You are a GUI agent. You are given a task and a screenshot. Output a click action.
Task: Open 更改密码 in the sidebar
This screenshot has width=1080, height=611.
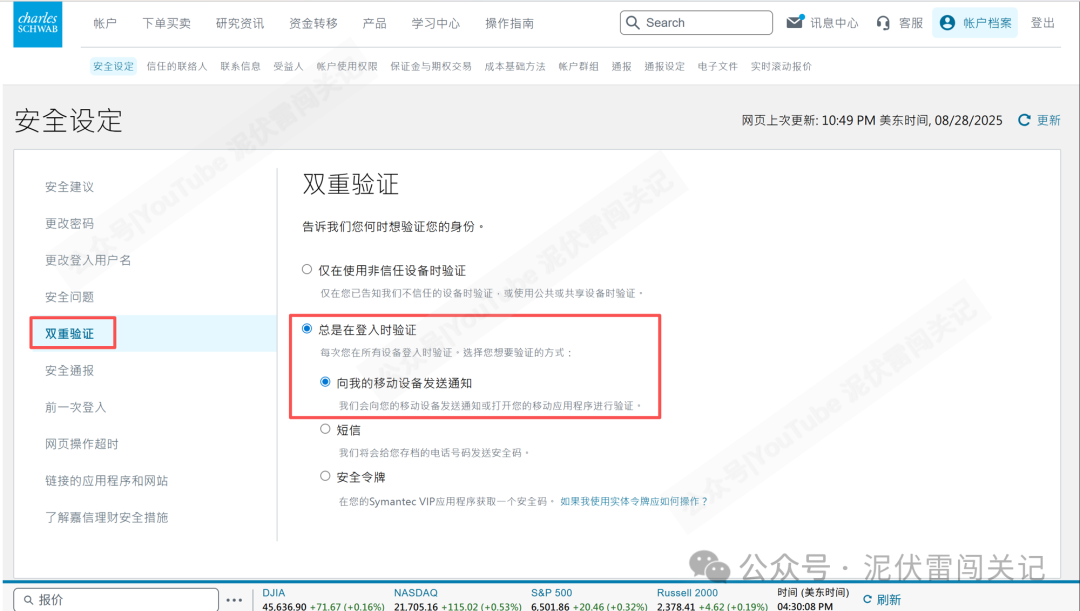coord(72,223)
